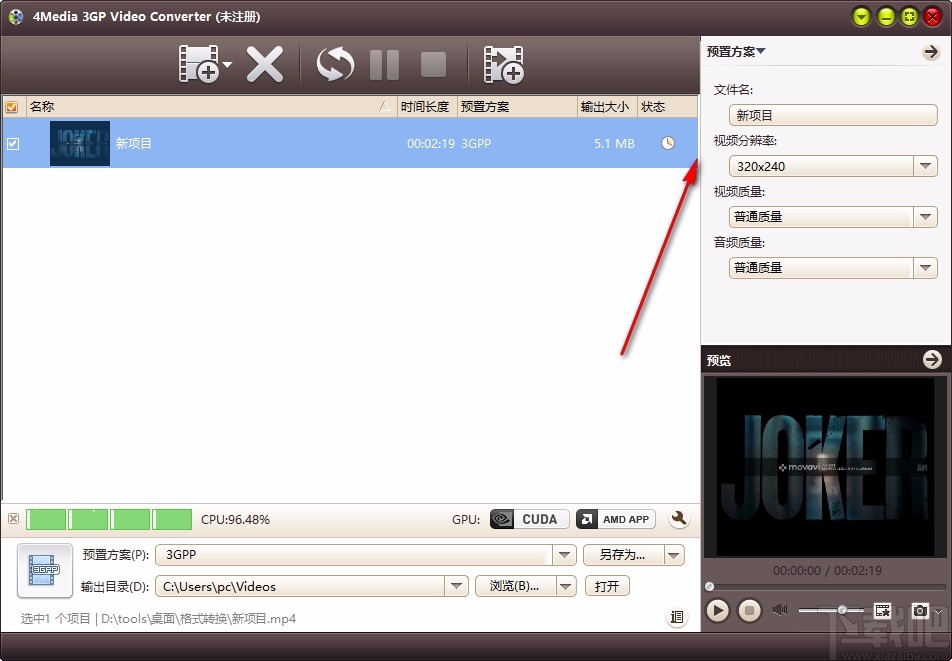Uncheck the 新项目 file checkbox
This screenshot has height=661, width=952.
13,143
